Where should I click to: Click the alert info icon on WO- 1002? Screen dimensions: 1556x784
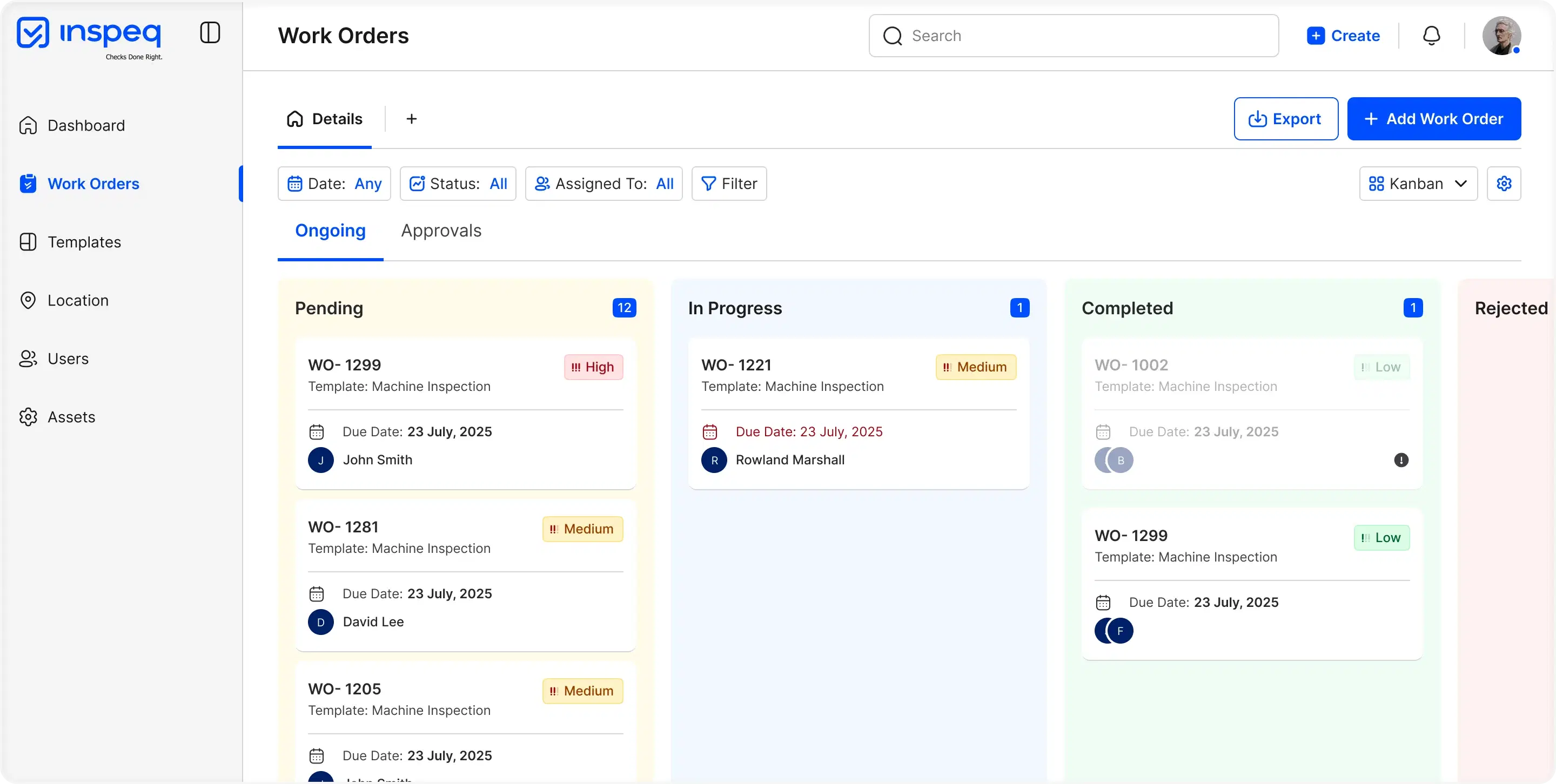[1401, 461]
